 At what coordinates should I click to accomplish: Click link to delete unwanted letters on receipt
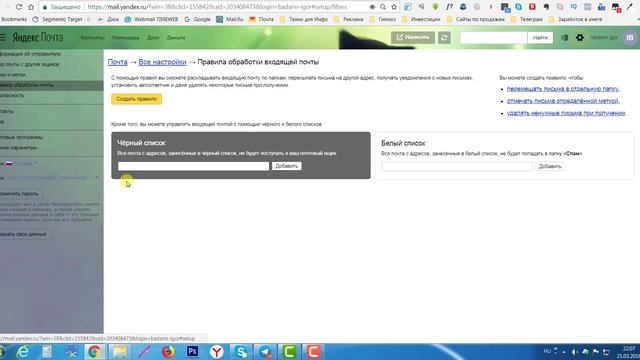[x=566, y=113]
